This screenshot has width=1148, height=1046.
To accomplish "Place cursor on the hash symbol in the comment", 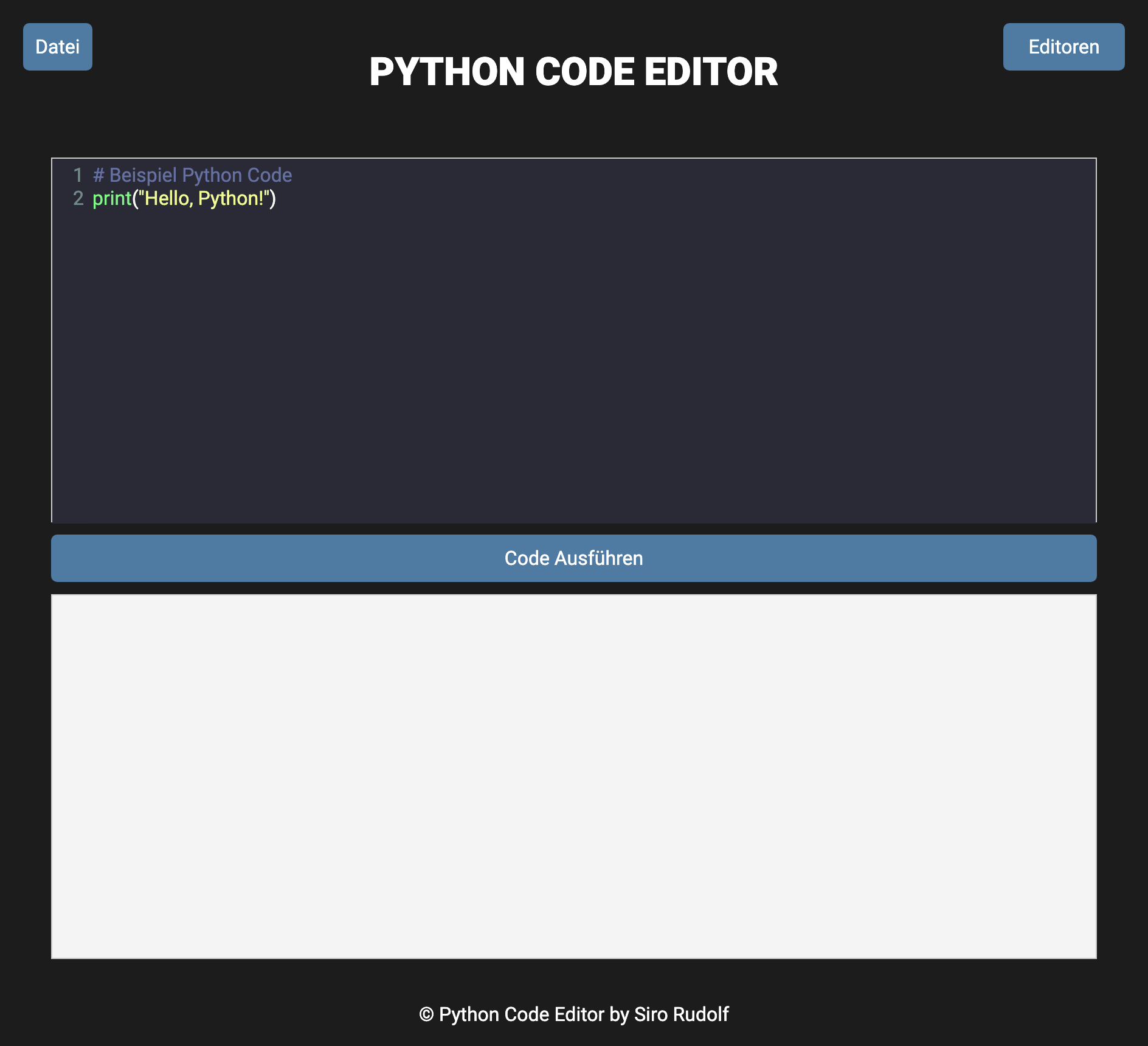I will pos(99,175).
